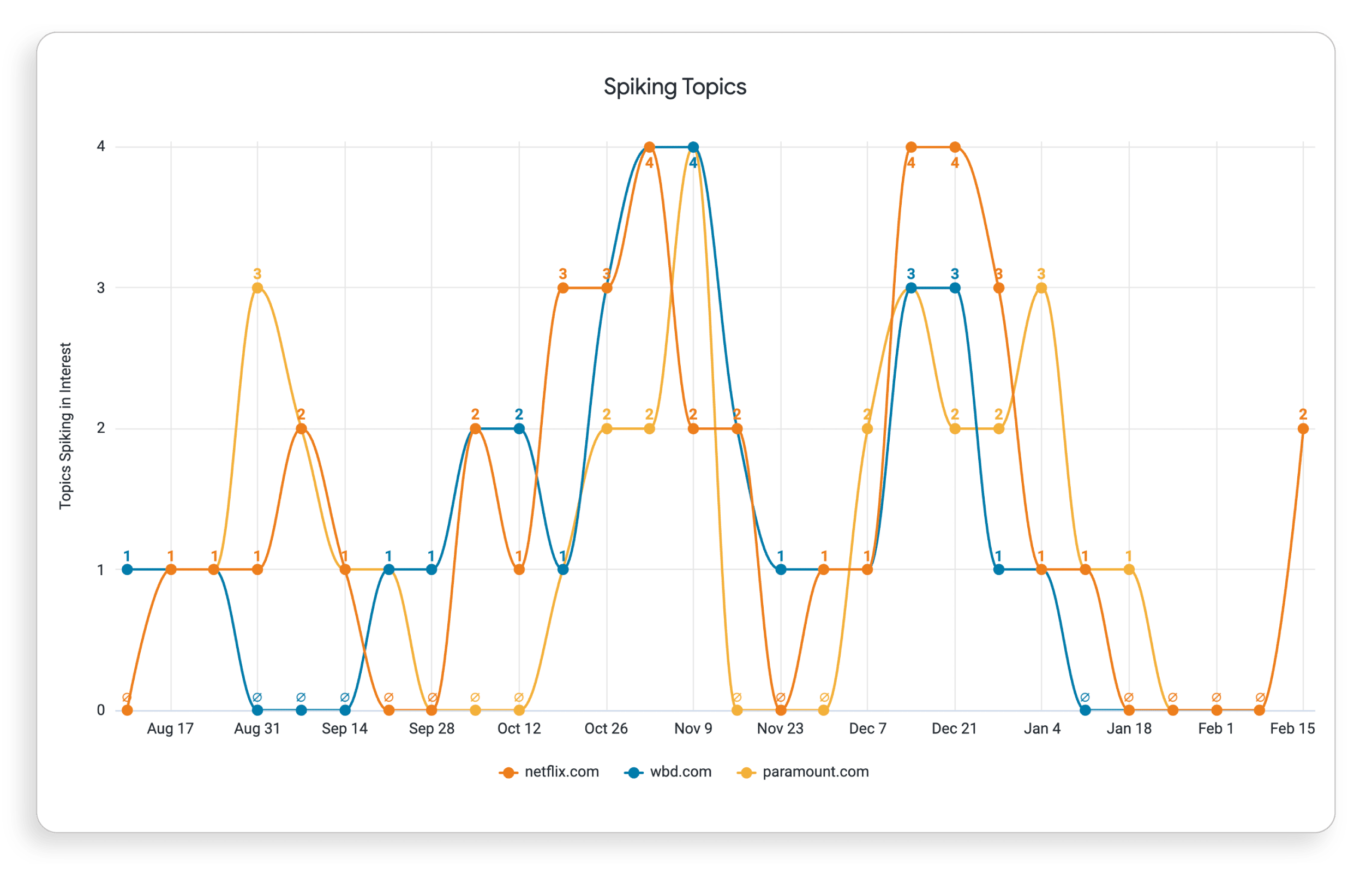Click the Aug 17 x-axis label

click(170, 728)
